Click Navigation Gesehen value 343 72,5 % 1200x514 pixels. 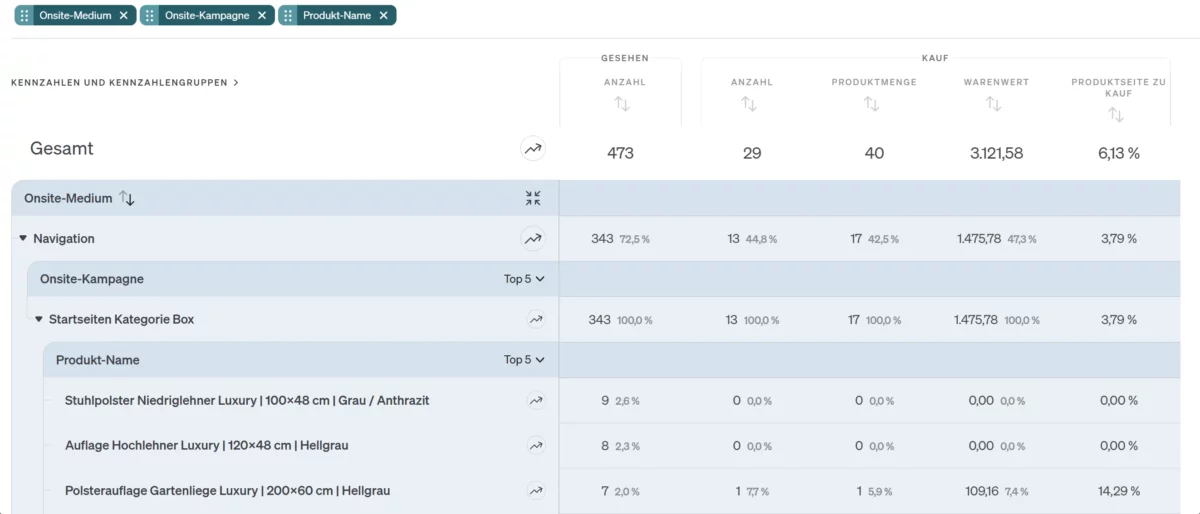(620, 239)
